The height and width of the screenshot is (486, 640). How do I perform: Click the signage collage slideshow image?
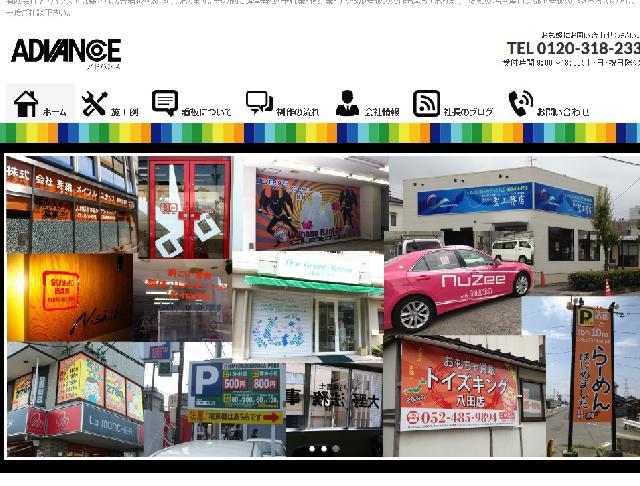pyautogui.click(x=322, y=306)
